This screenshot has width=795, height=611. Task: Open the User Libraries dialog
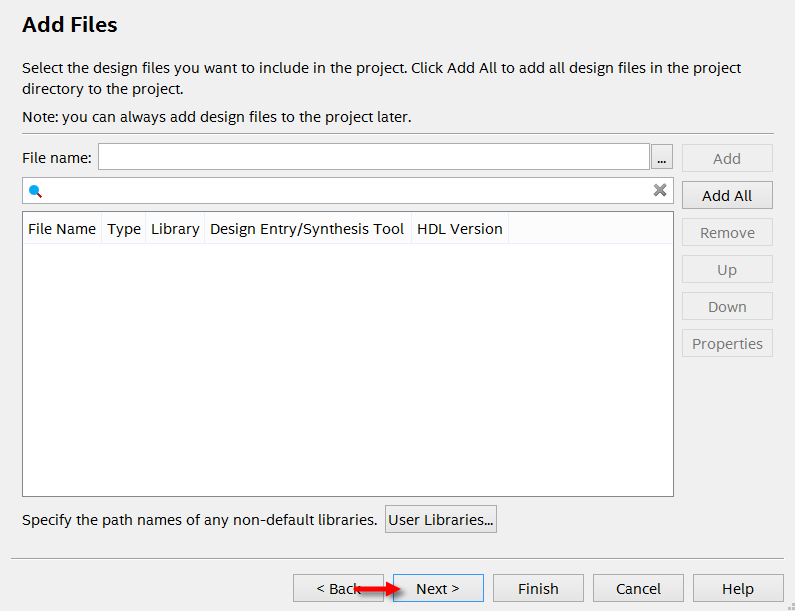point(441,519)
